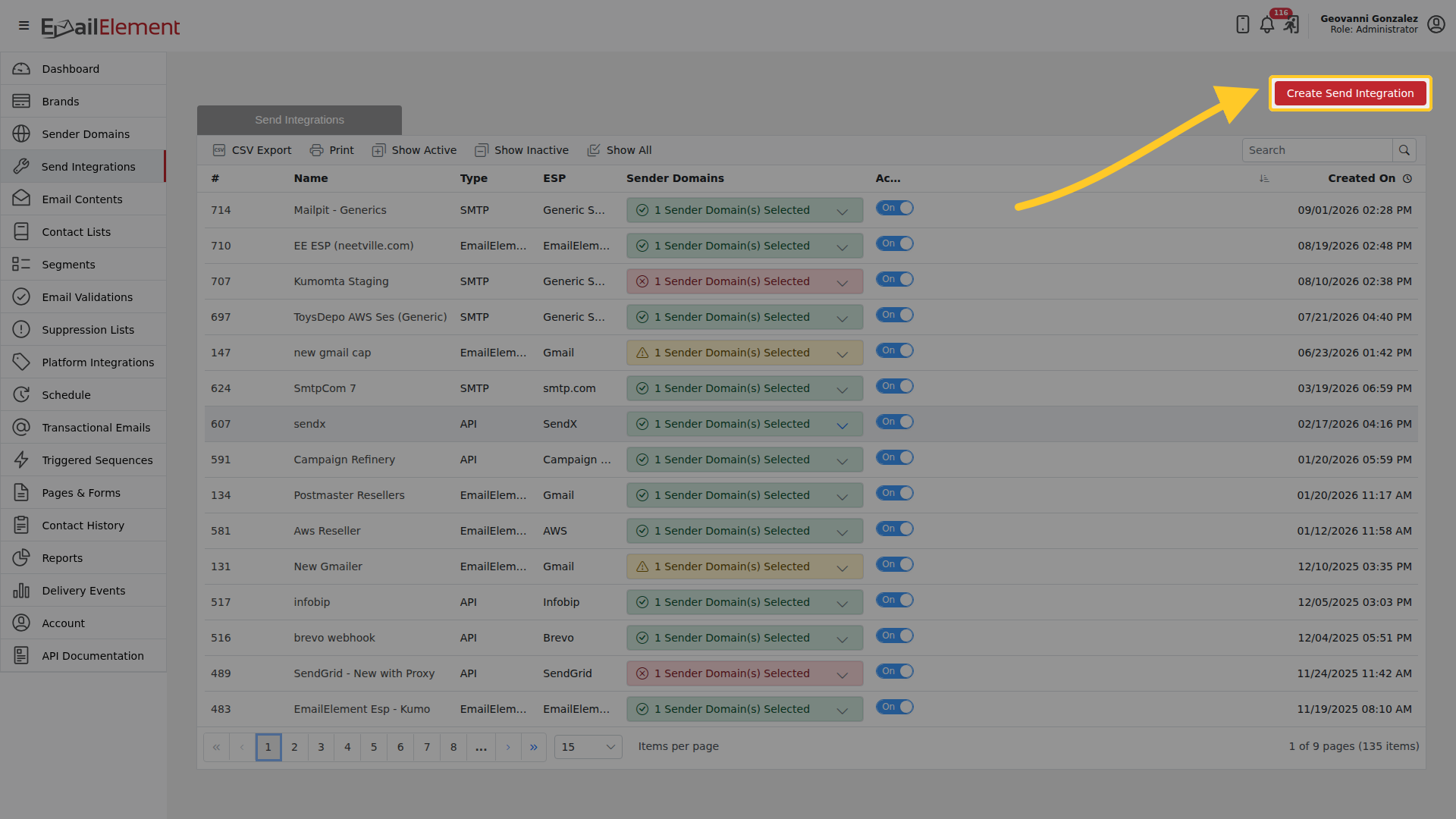Viewport: 1456px width, 819px height.
Task: Toggle the Kumomta Staging active switch
Action: pyautogui.click(x=895, y=279)
